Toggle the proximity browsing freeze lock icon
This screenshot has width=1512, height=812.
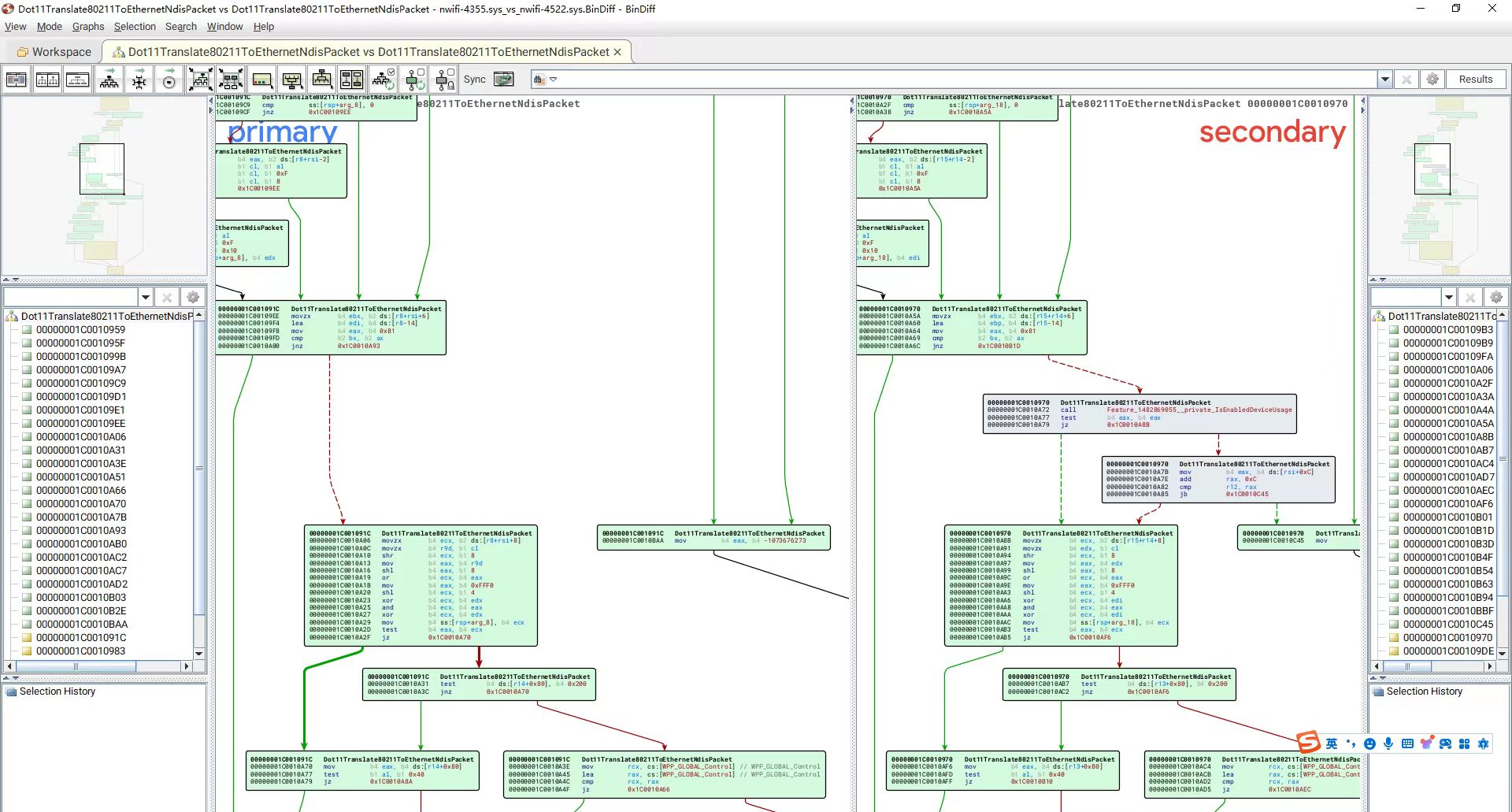(x=445, y=80)
